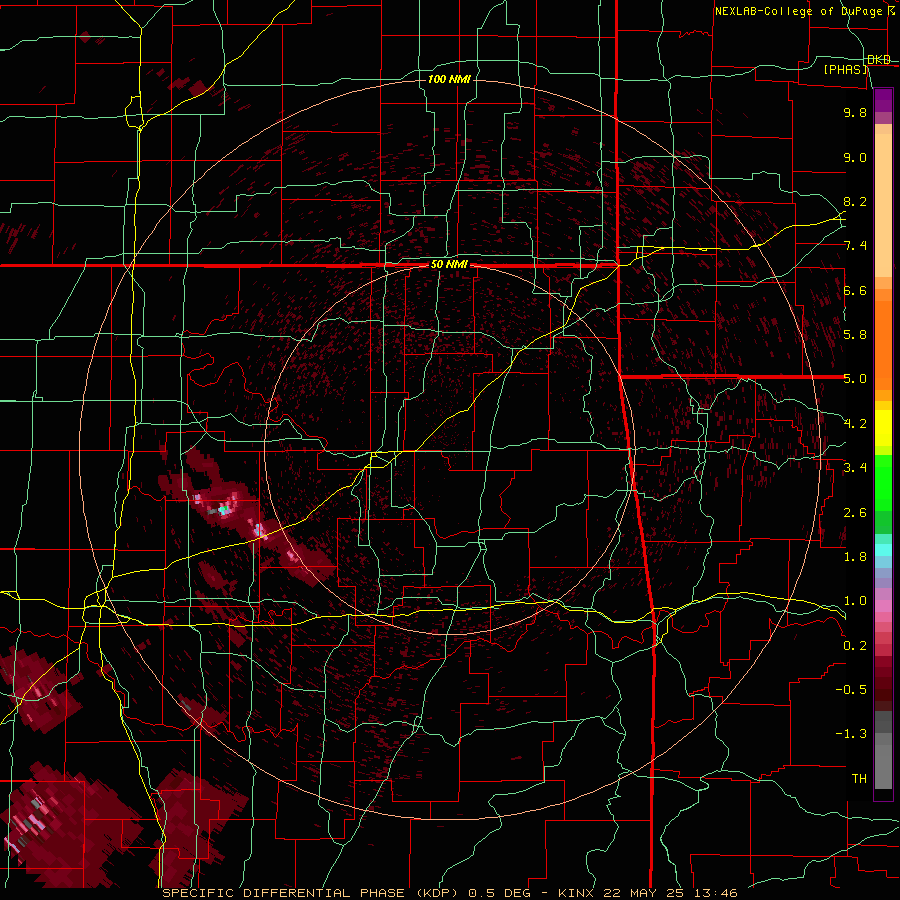Click the TH threshold label on legend
The image size is (900, 900).
[x=859, y=779]
